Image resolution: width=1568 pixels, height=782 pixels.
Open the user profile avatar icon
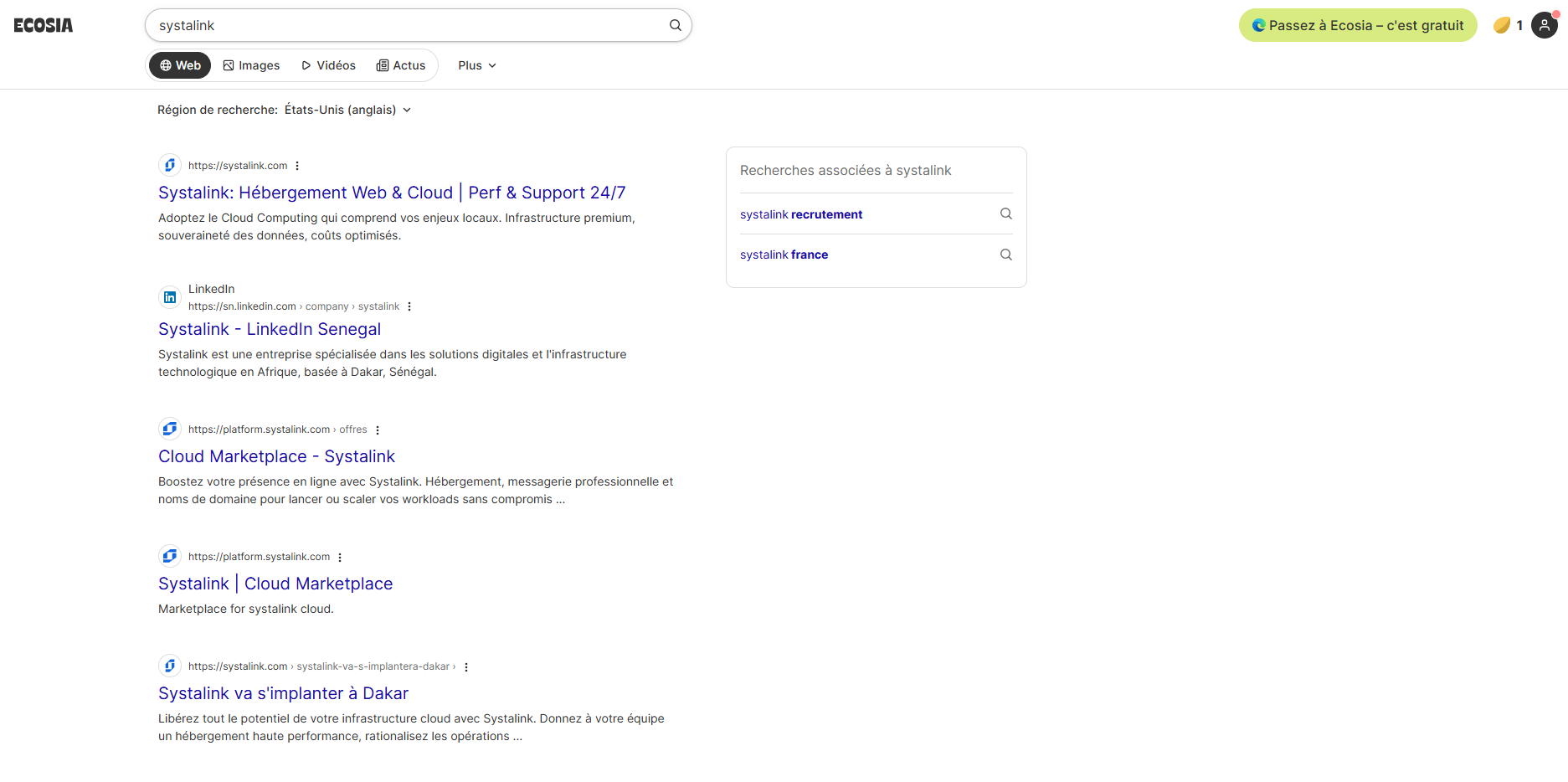(1545, 25)
